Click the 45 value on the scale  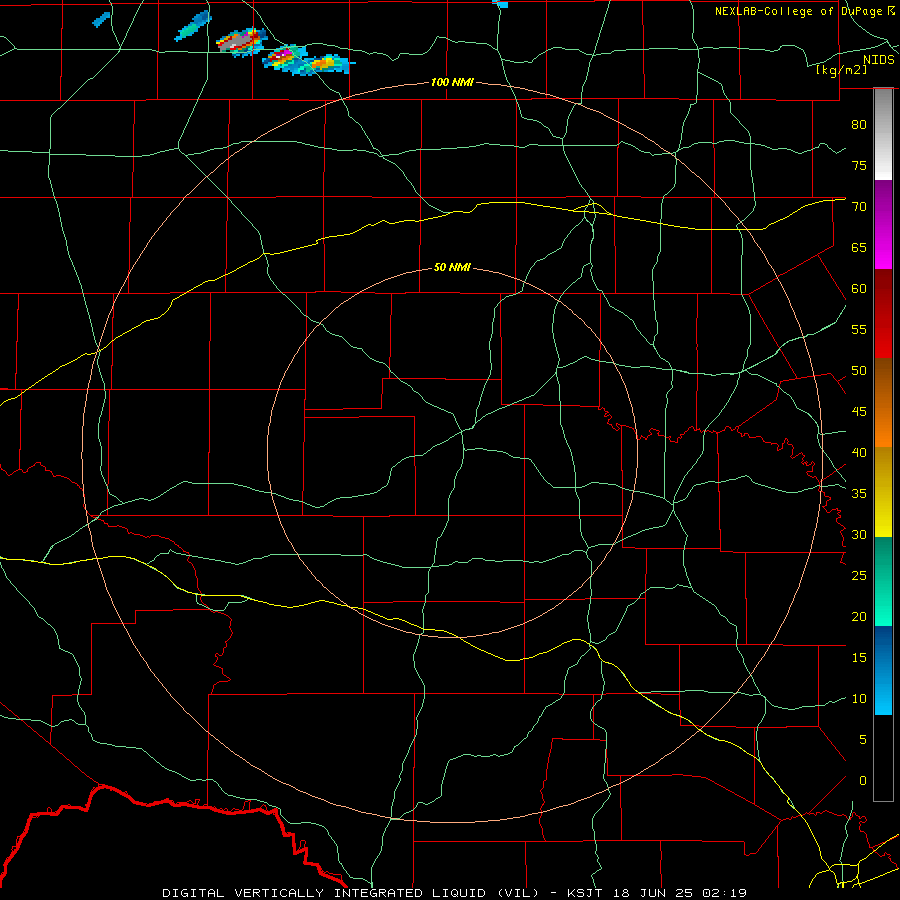(859, 412)
